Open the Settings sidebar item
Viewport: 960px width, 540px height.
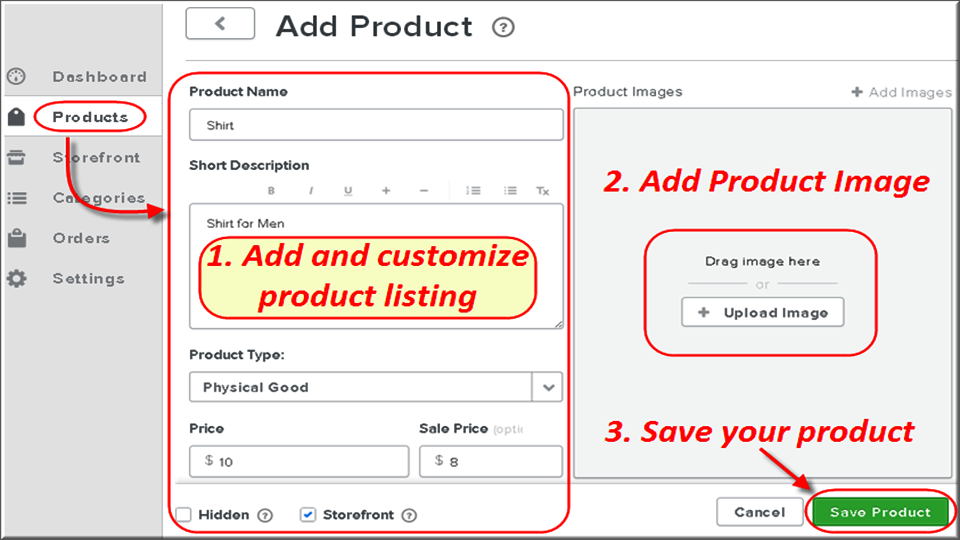[x=88, y=279]
